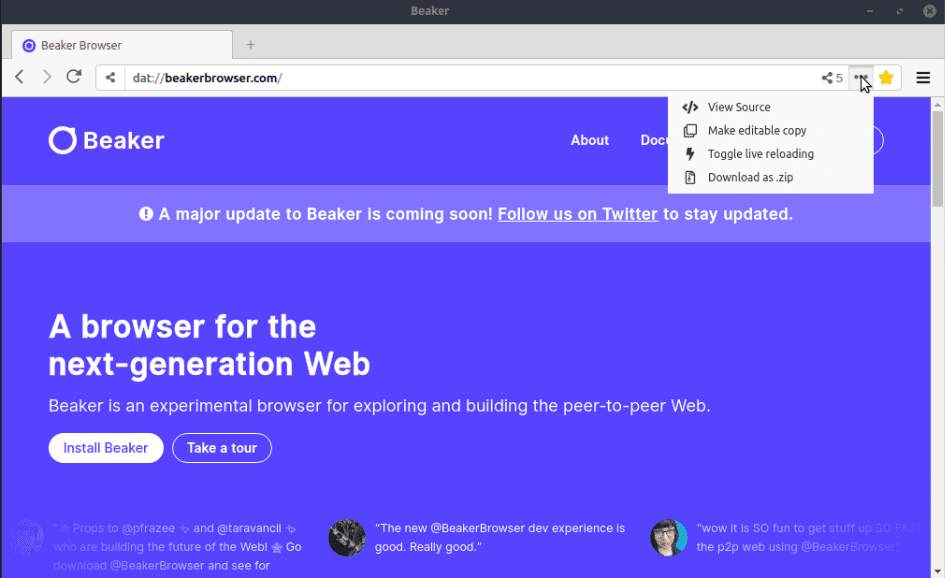Viewport: 945px width, 578px height.
Task: Choose View Source from the menu
Action: click(770, 107)
